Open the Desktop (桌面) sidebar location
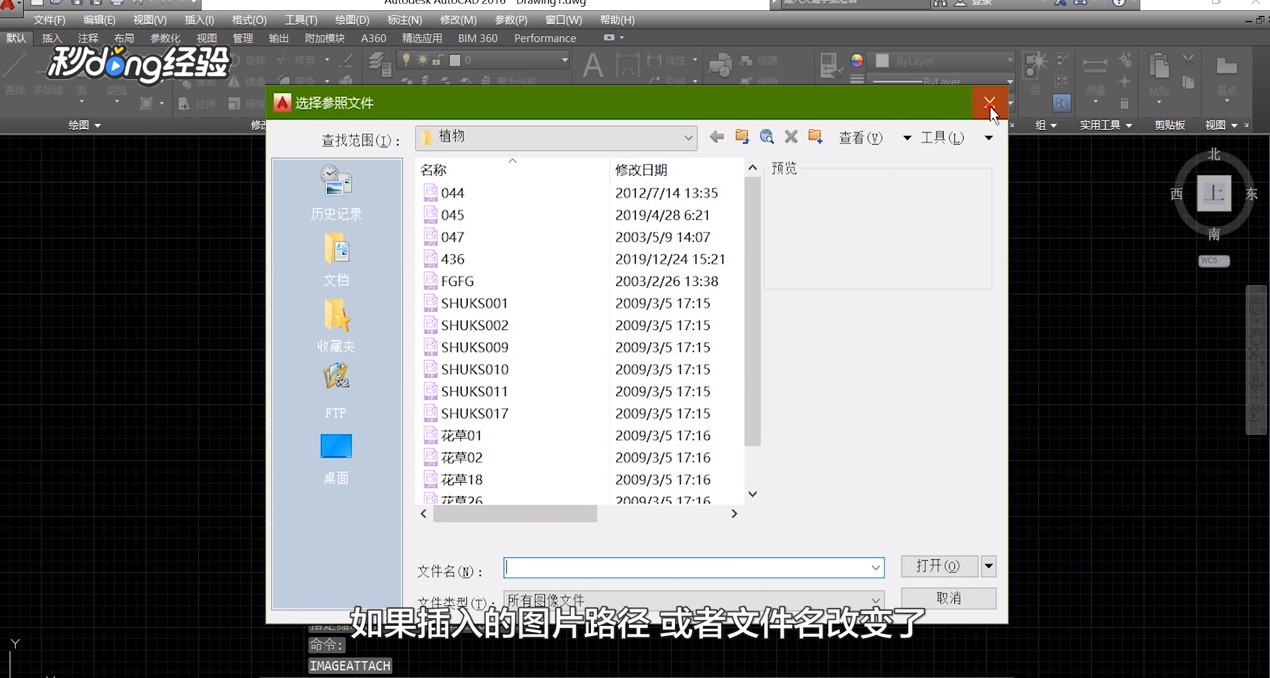Viewport: 1270px width, 678px height. [x=336, y=458]
